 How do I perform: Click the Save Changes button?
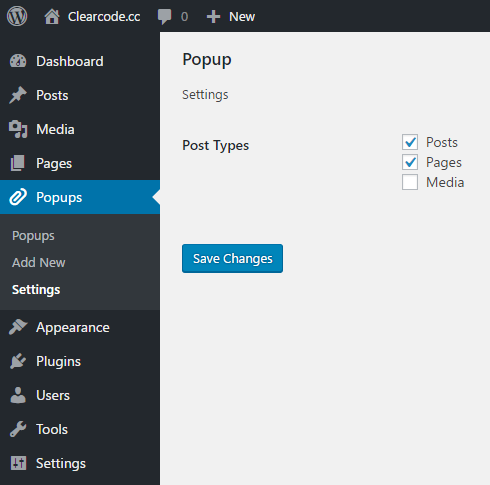[232, 259]
